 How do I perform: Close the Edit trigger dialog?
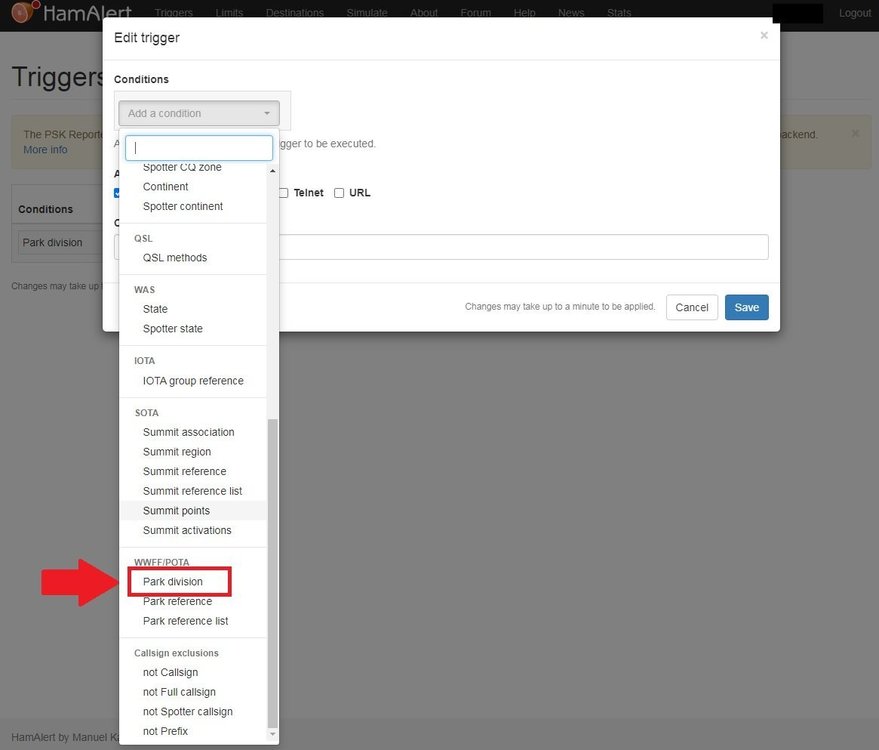764,36
